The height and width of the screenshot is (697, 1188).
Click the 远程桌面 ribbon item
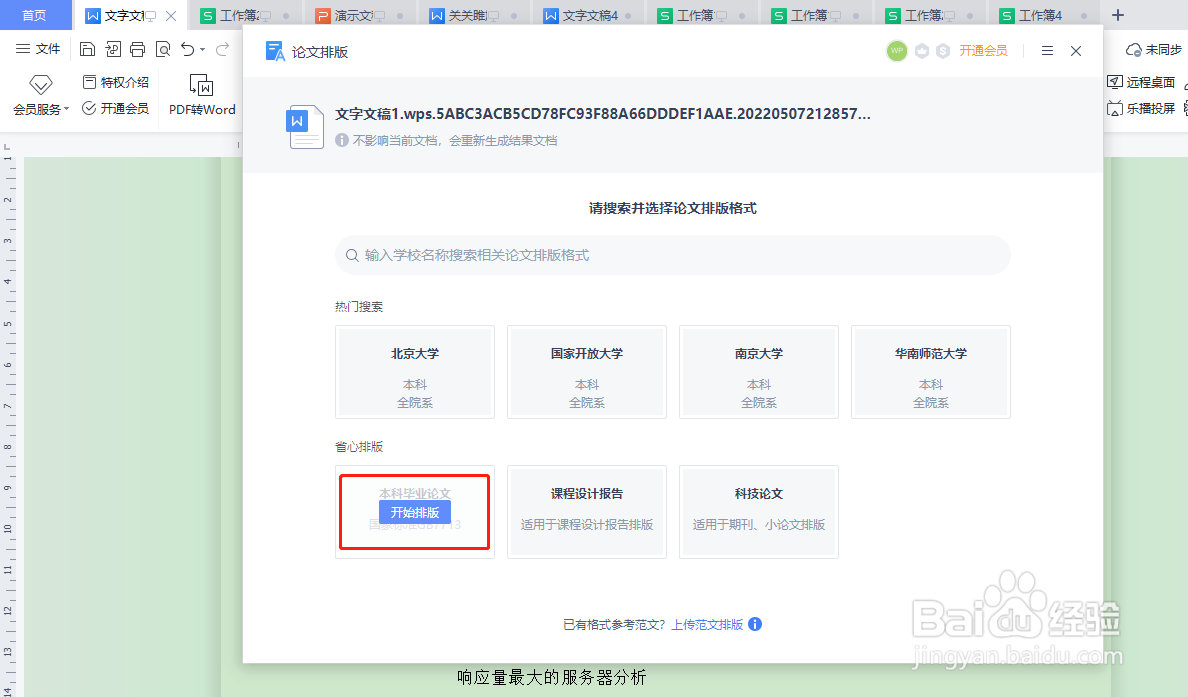click(1141, 82)
